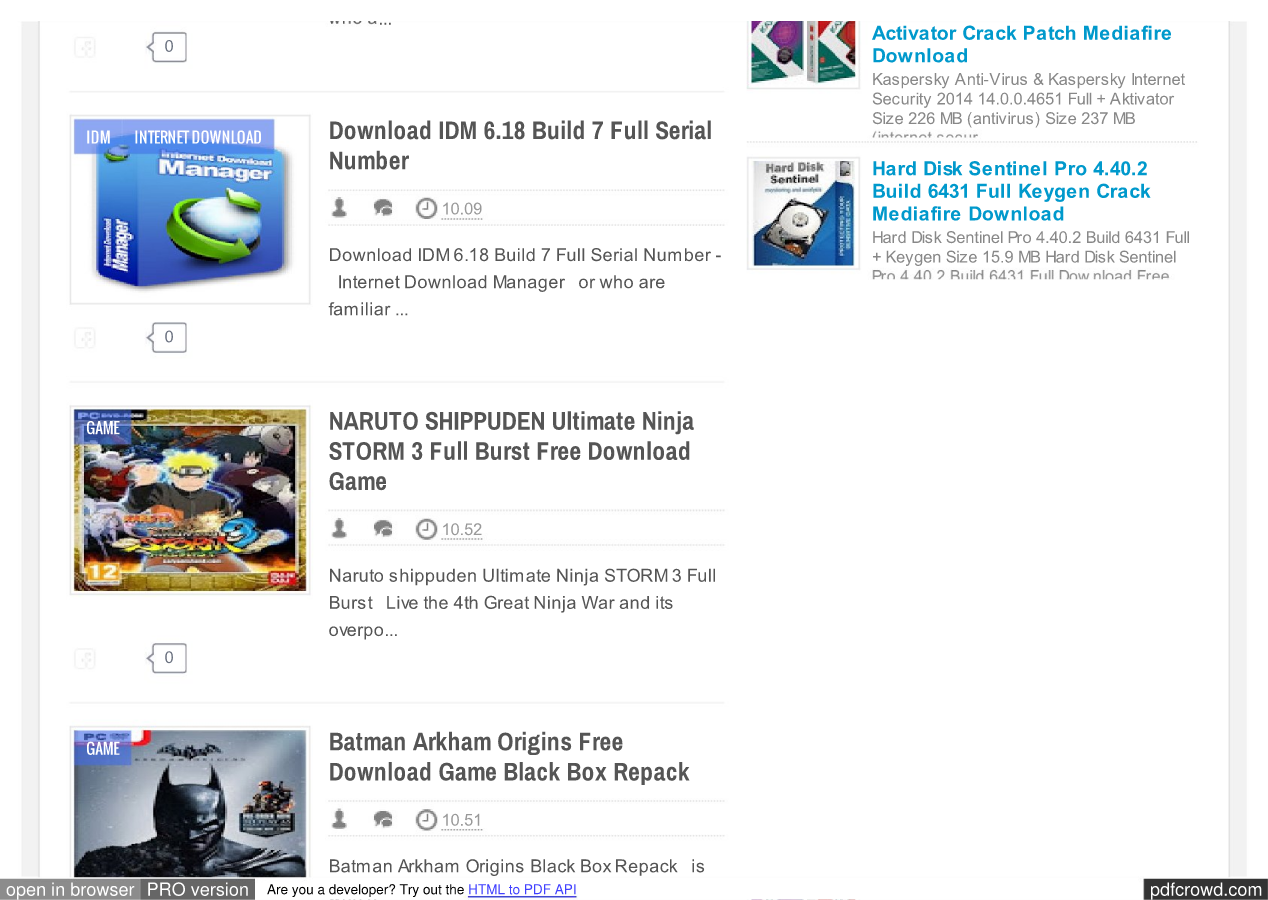Click the HTML to PDF API link

point(522,890)
